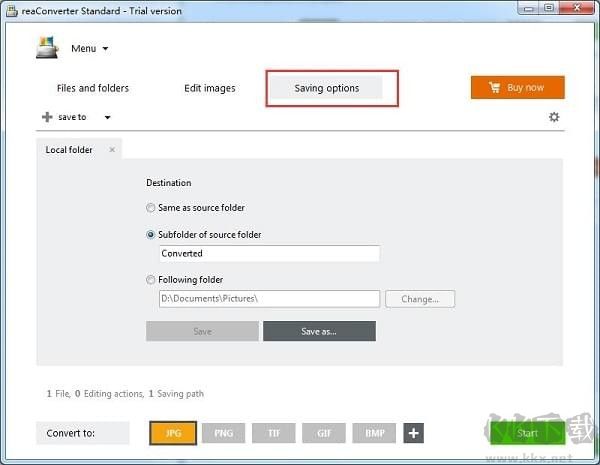Open the save to dropdown arrow
The image size is (600, 465).
107,118
